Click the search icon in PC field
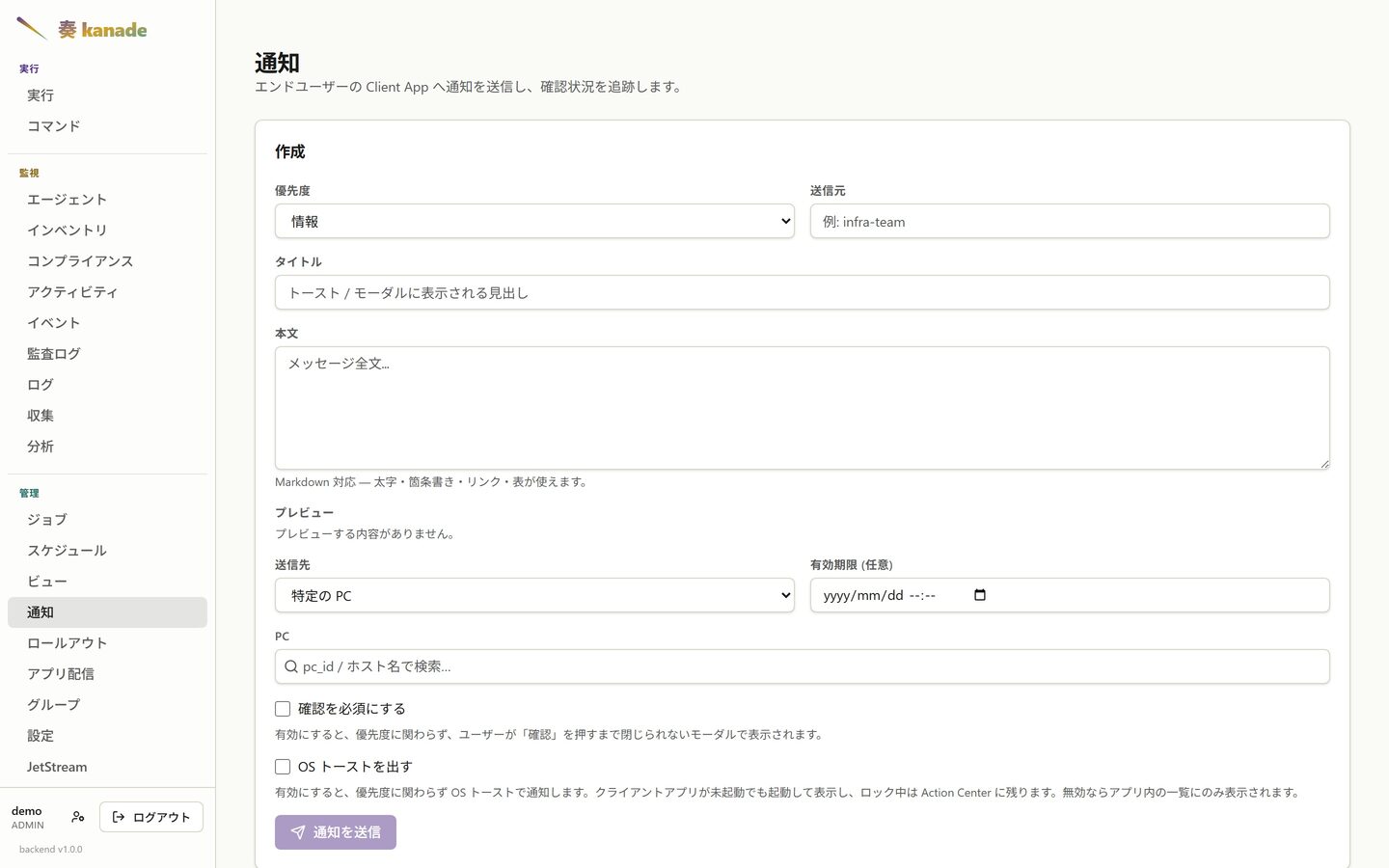The height and width of the screenshot is (868, 1389). [x=290, y=666]
